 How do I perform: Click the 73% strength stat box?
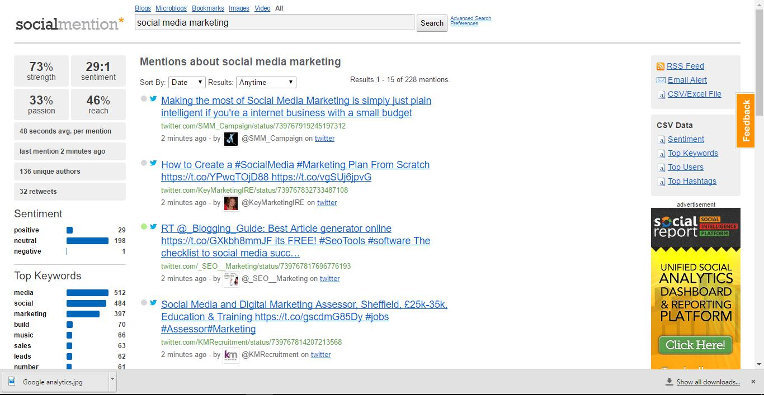coord(41,71)
